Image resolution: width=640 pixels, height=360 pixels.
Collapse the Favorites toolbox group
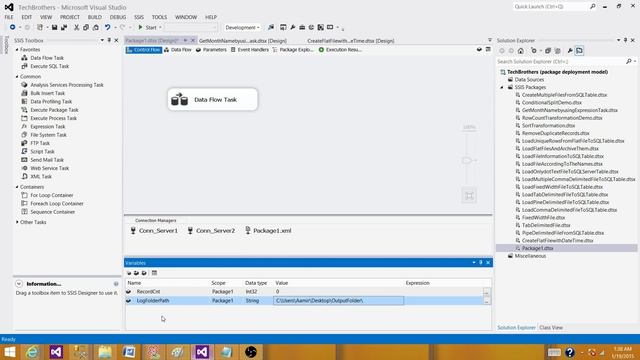pyautogui.click(x=17, y=49)
